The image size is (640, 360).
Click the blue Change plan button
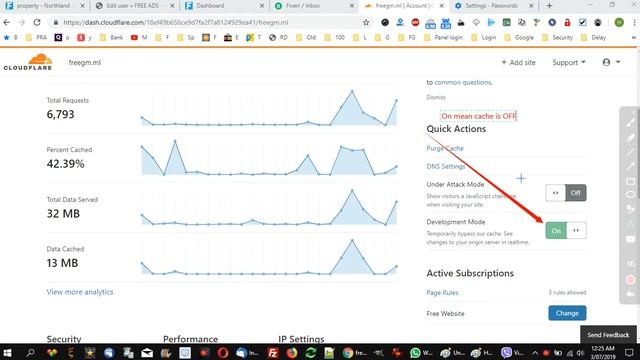point(567,313)
